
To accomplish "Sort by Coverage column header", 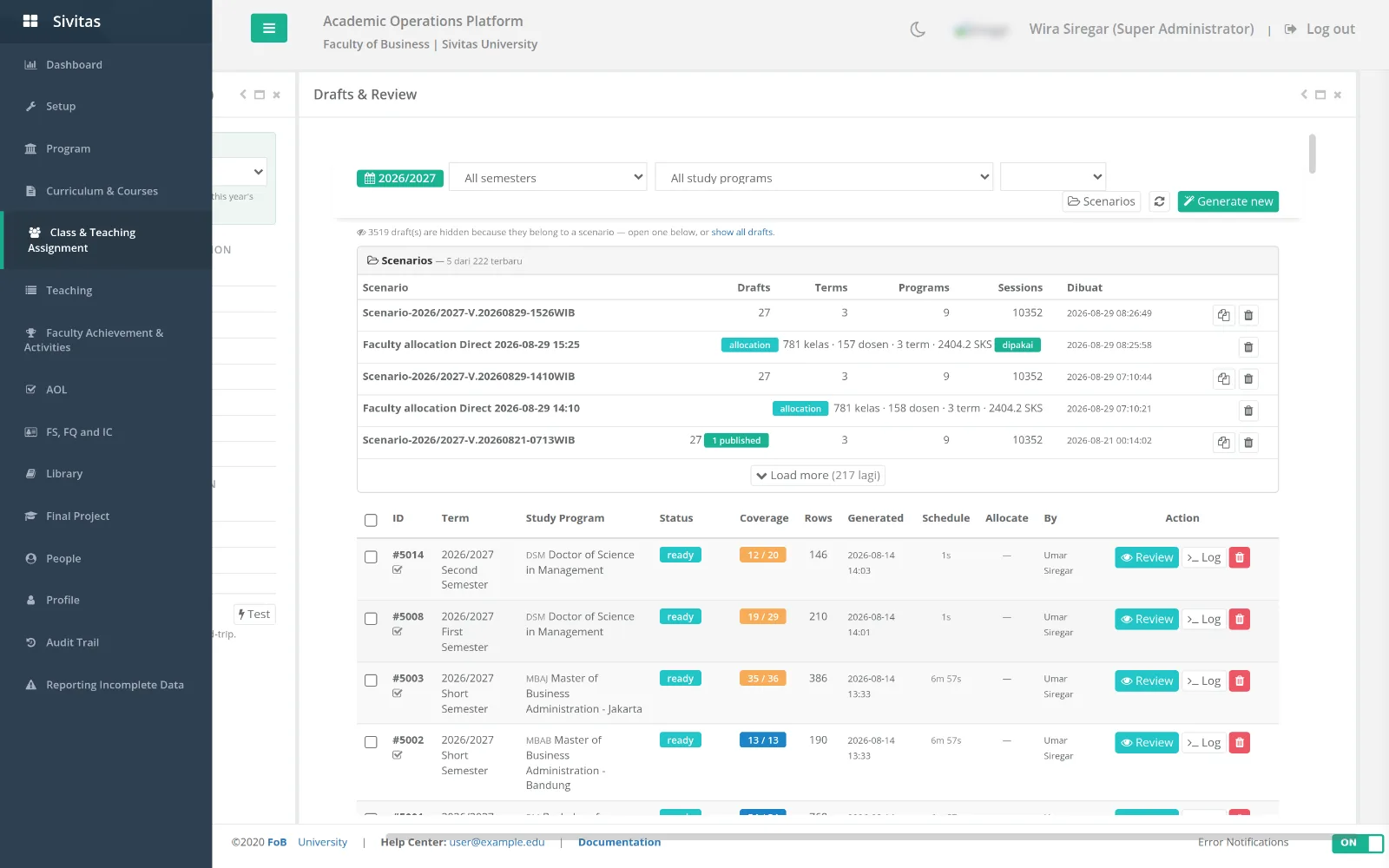I will tap(764, 518).
